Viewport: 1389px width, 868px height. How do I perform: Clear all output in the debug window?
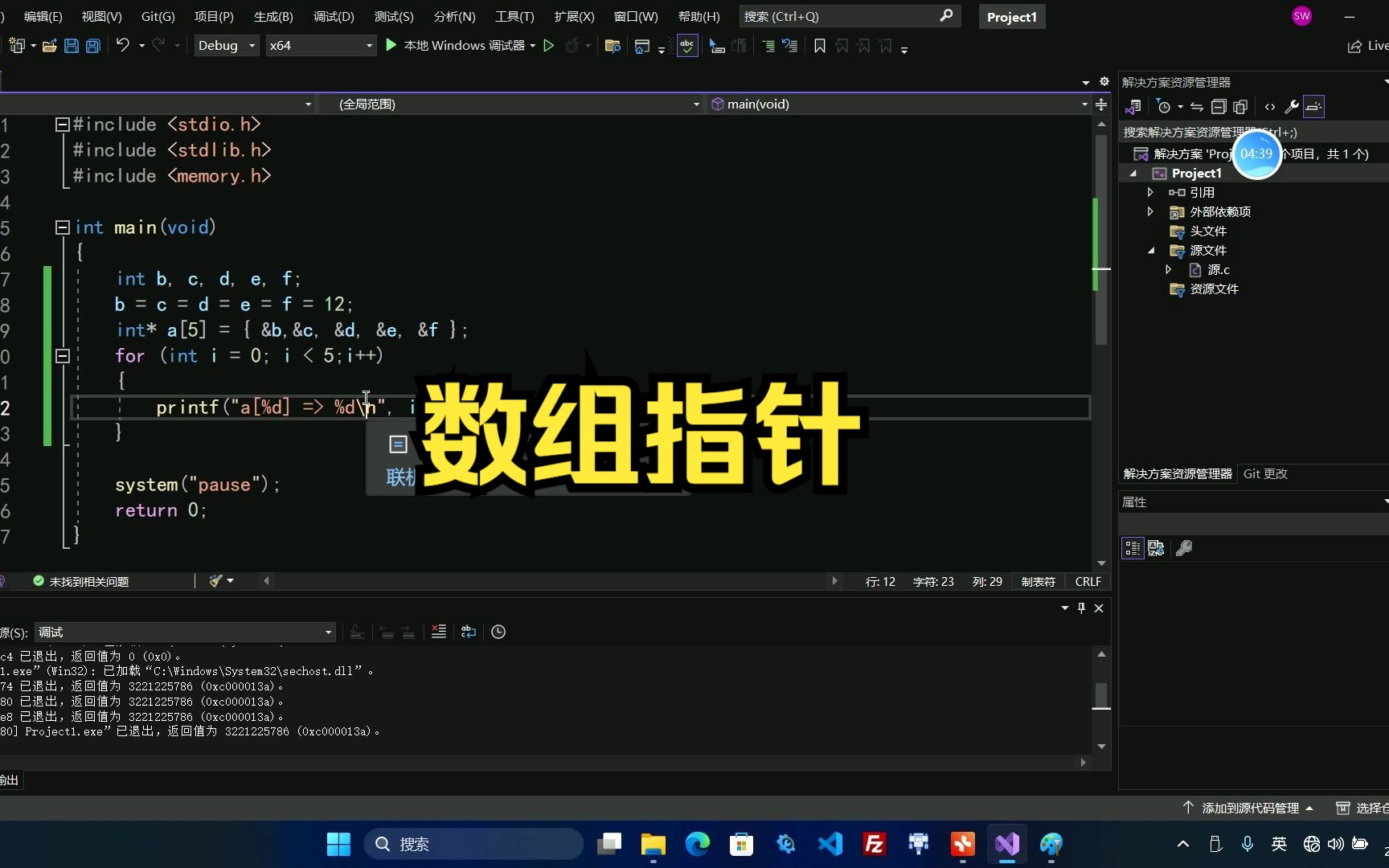click(438, 632)
